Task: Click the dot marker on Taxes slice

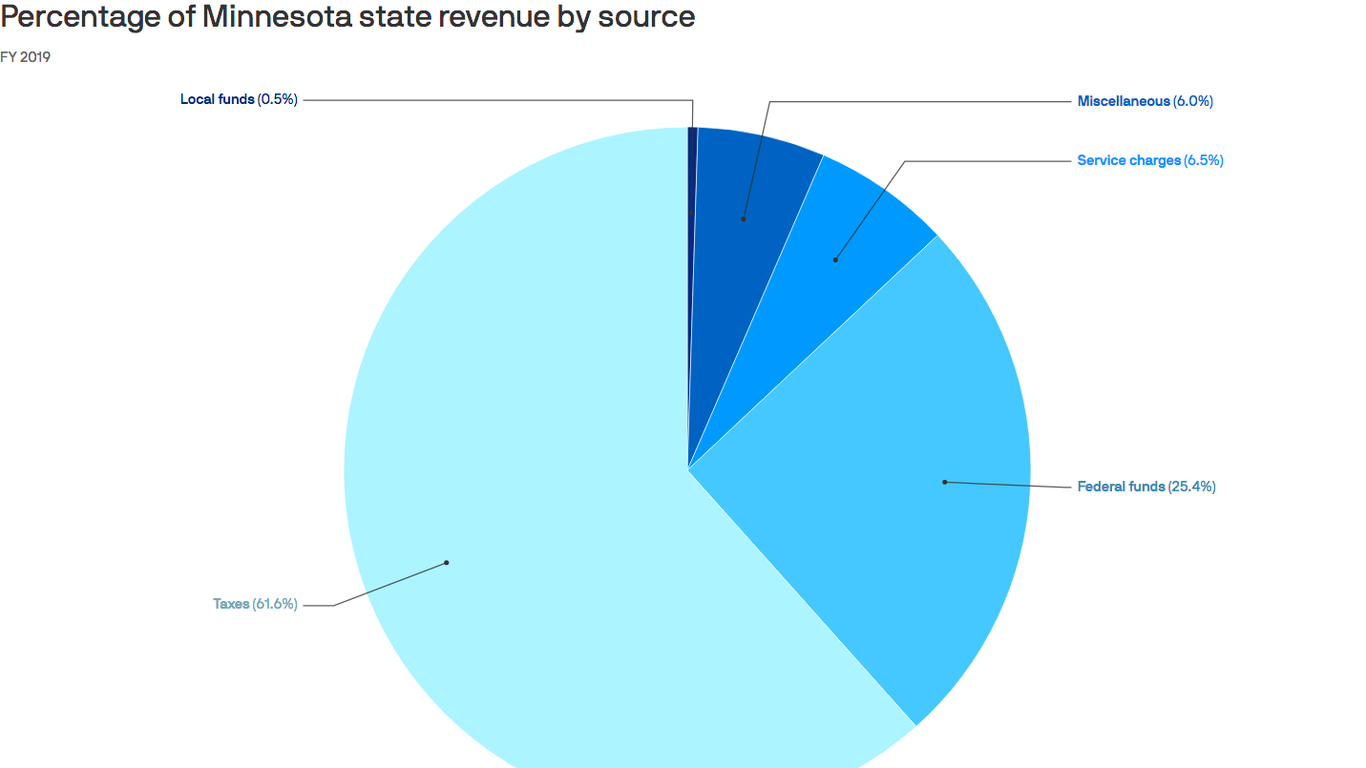Action: tap(447, 562)
